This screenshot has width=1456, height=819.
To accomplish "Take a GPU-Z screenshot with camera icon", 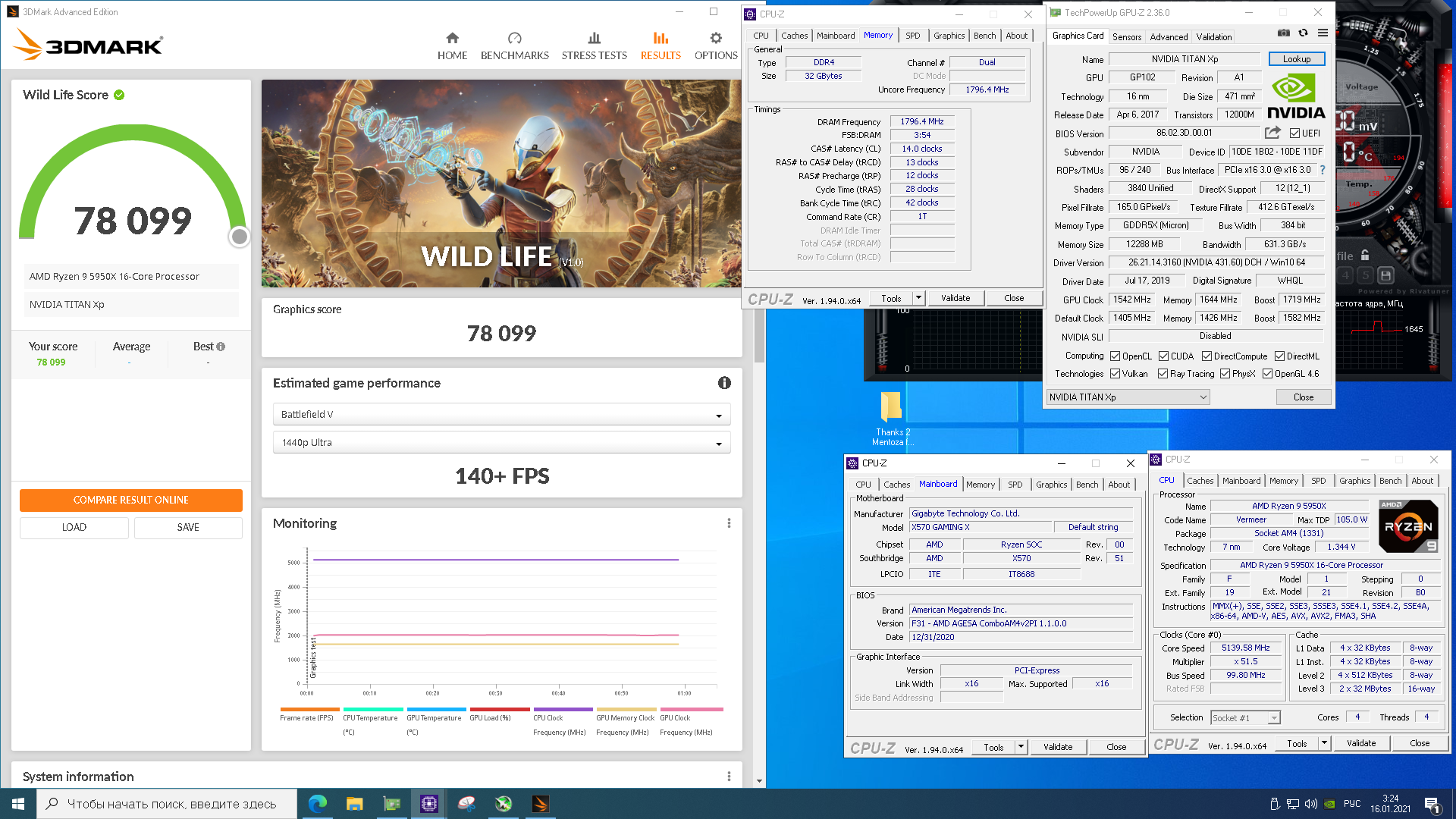I will 1283,33.
